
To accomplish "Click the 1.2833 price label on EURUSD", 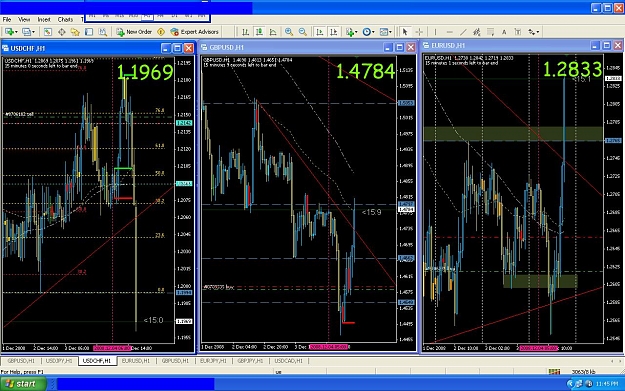I will click(572, 69).
